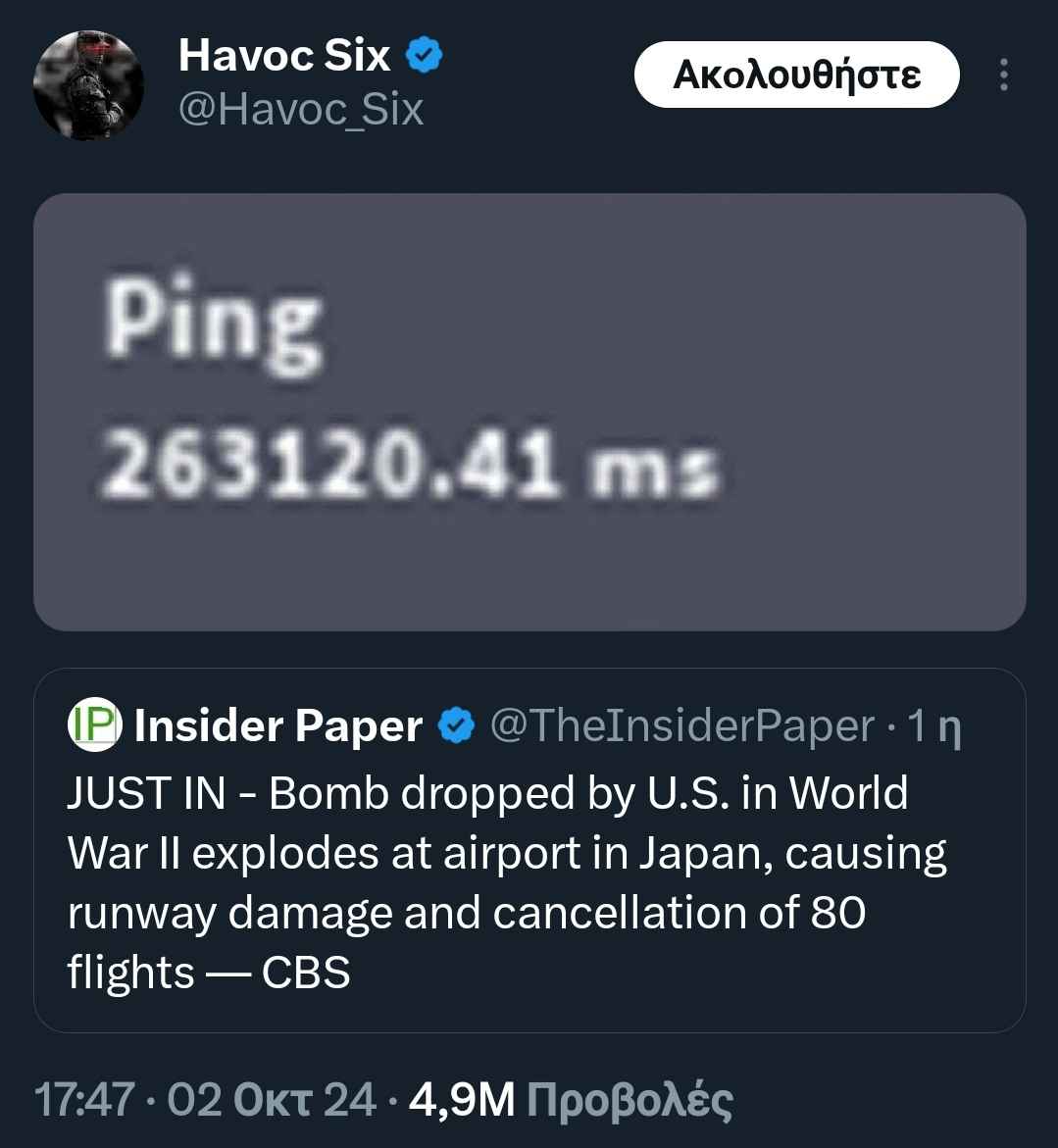Open Havoc Six profile avatar
The height and width of the screenshot is (1148, 1058).
89,85
